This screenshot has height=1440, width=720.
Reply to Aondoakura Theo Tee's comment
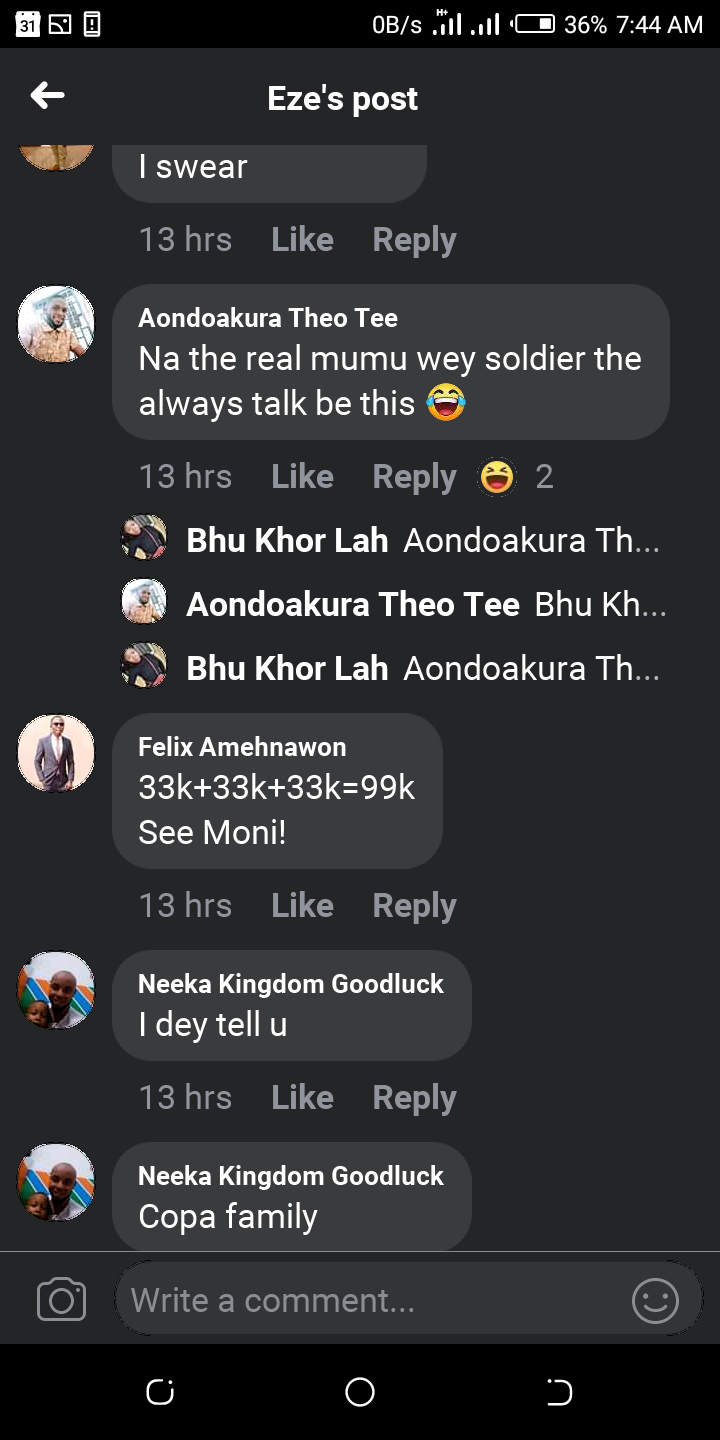(x=414, y=477)
